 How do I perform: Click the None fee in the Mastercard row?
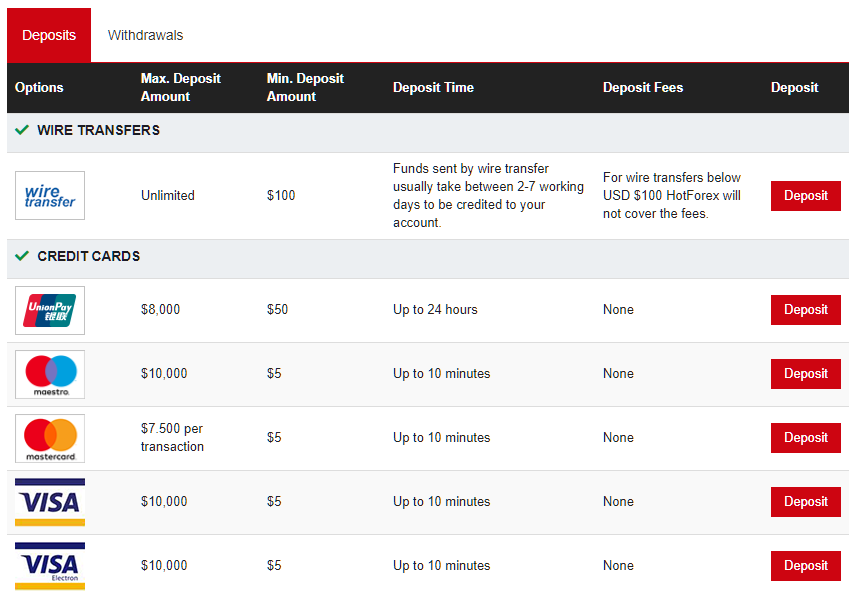tap(618, 437)
